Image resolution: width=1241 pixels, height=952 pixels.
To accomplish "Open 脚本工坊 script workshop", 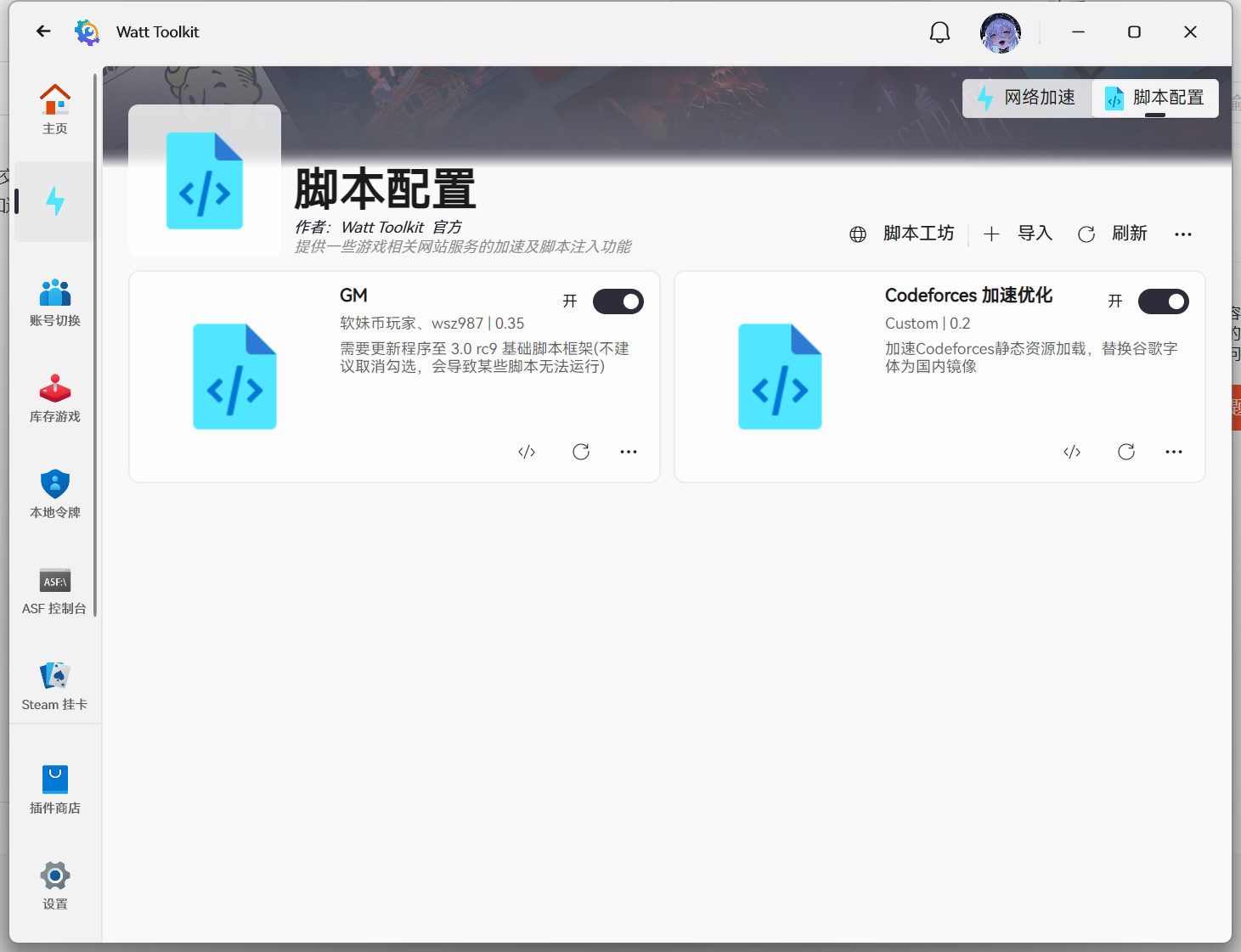I will point(902,234).
